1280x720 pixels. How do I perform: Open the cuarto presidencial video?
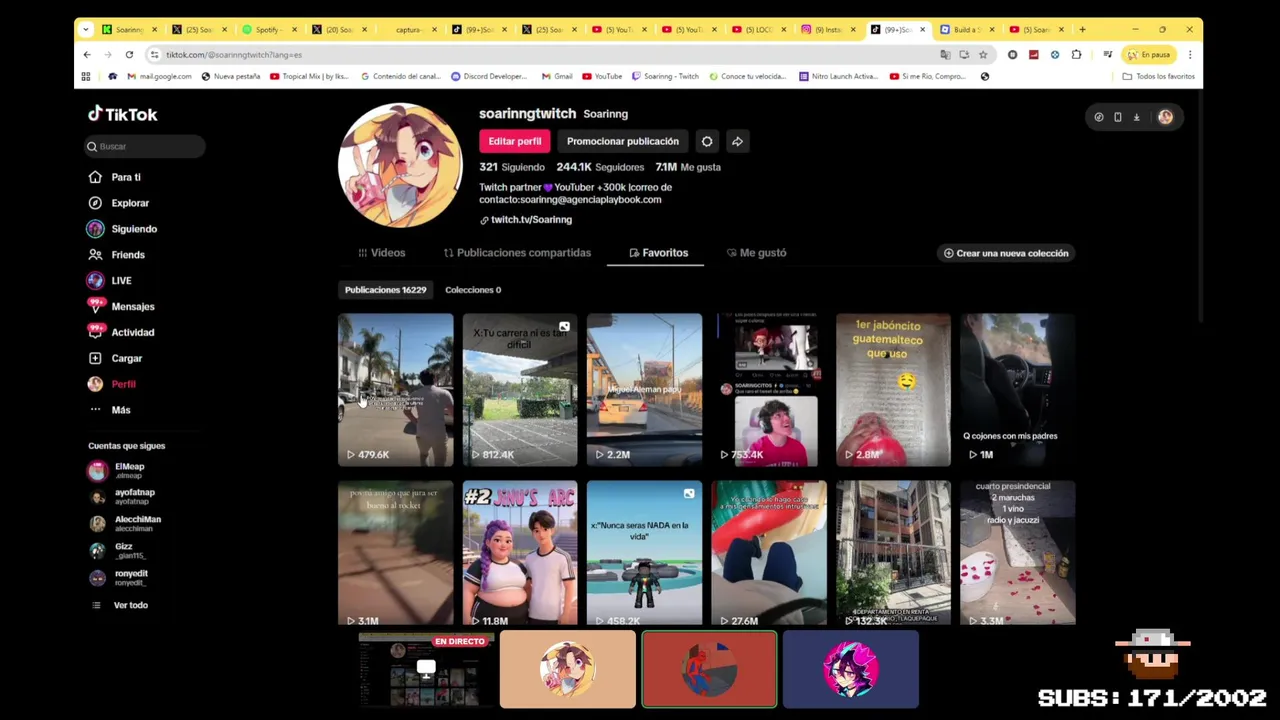click(x=1018, y=553)
